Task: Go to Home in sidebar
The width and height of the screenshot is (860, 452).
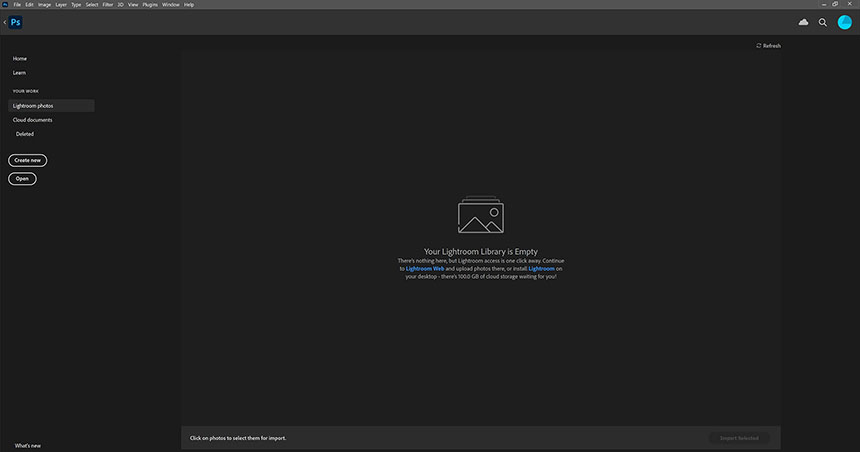Action: click(20, 59)
